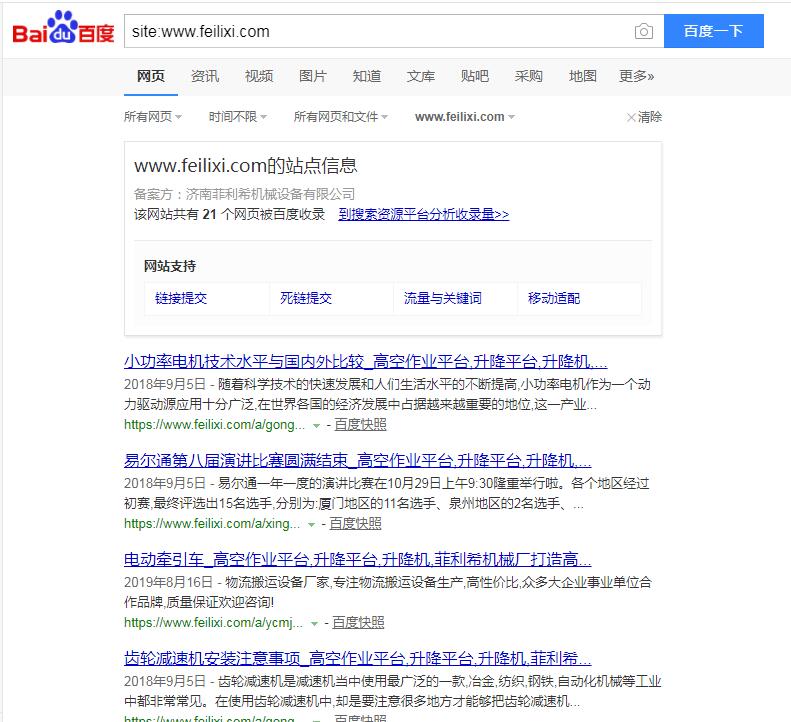Expand arrow next to feilixi.com/a/xing... URL

311,525
